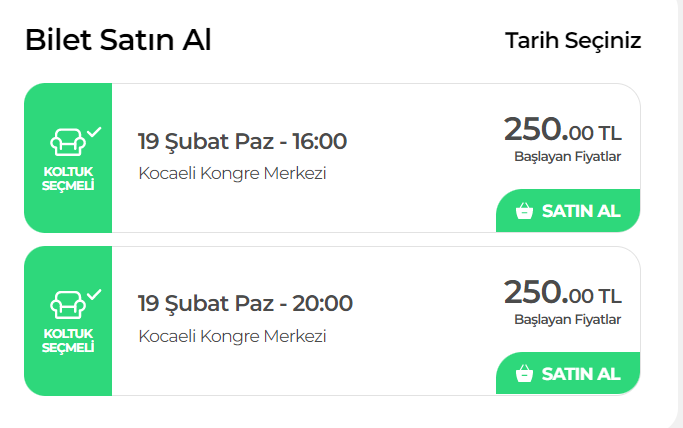Select the 19 Şubat Paz - 16:00 session title
Screen dimensions: 683x428
click(242, 141)
